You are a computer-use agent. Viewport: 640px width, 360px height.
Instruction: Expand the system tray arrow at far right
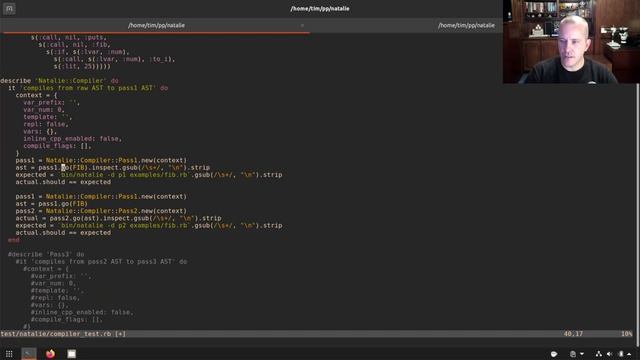pyautogui.click(x=629, y=354)
